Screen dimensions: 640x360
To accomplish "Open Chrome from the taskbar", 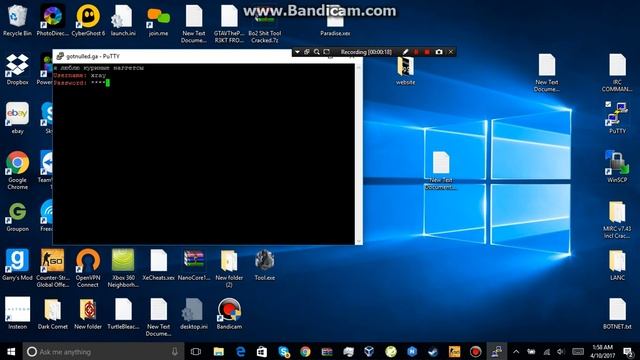I will point(305,351).
